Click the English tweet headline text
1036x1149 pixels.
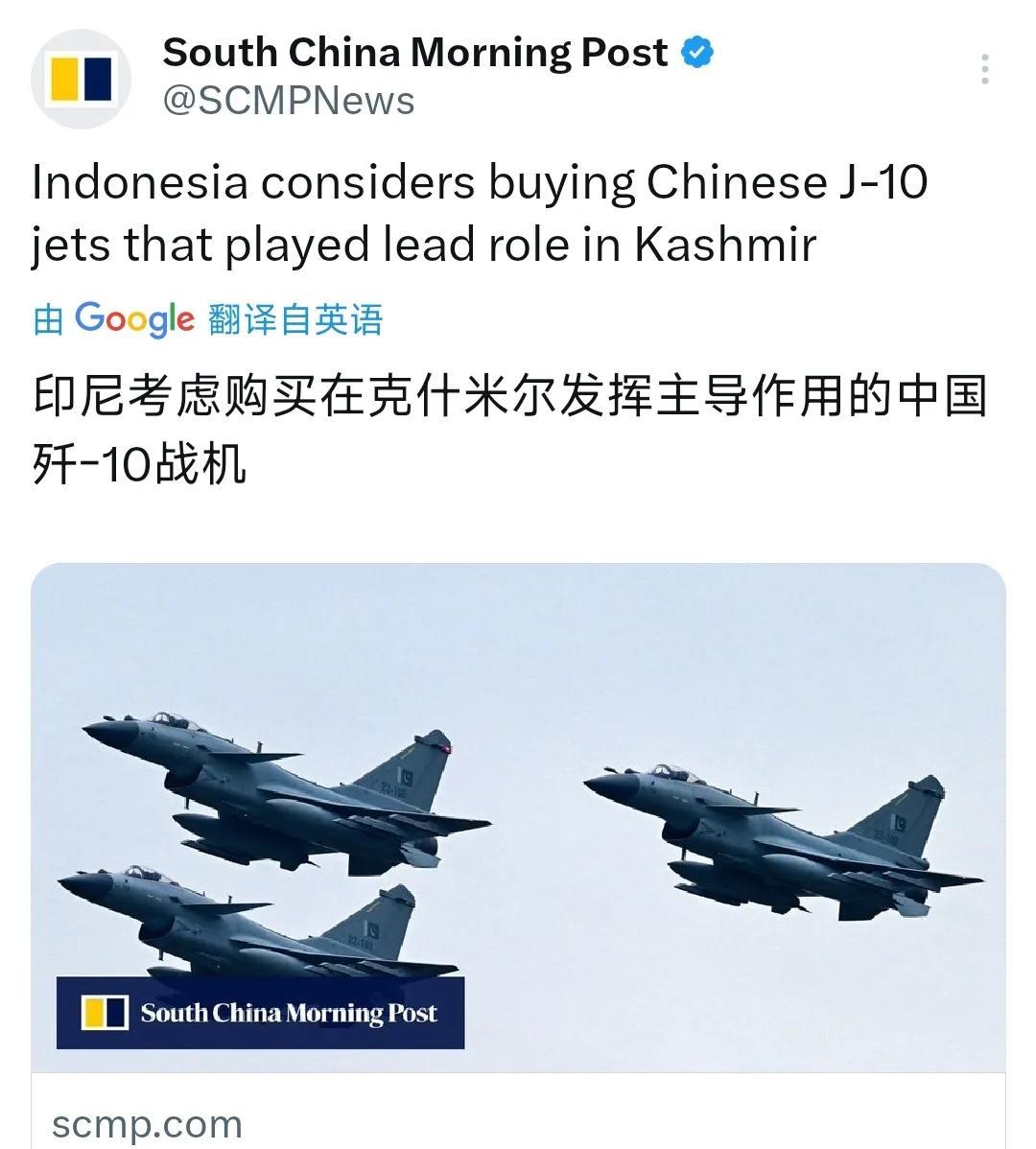(x=480, y=213)
